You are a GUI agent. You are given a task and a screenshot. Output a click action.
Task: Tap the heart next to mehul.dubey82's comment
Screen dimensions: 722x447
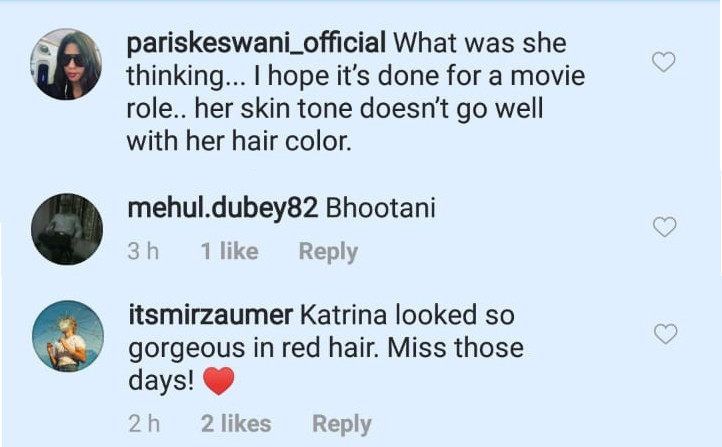pos(664,226)
